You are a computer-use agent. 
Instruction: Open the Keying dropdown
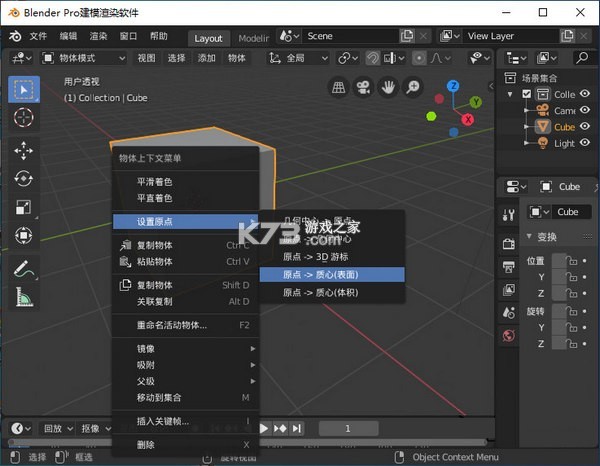(94, 429)
